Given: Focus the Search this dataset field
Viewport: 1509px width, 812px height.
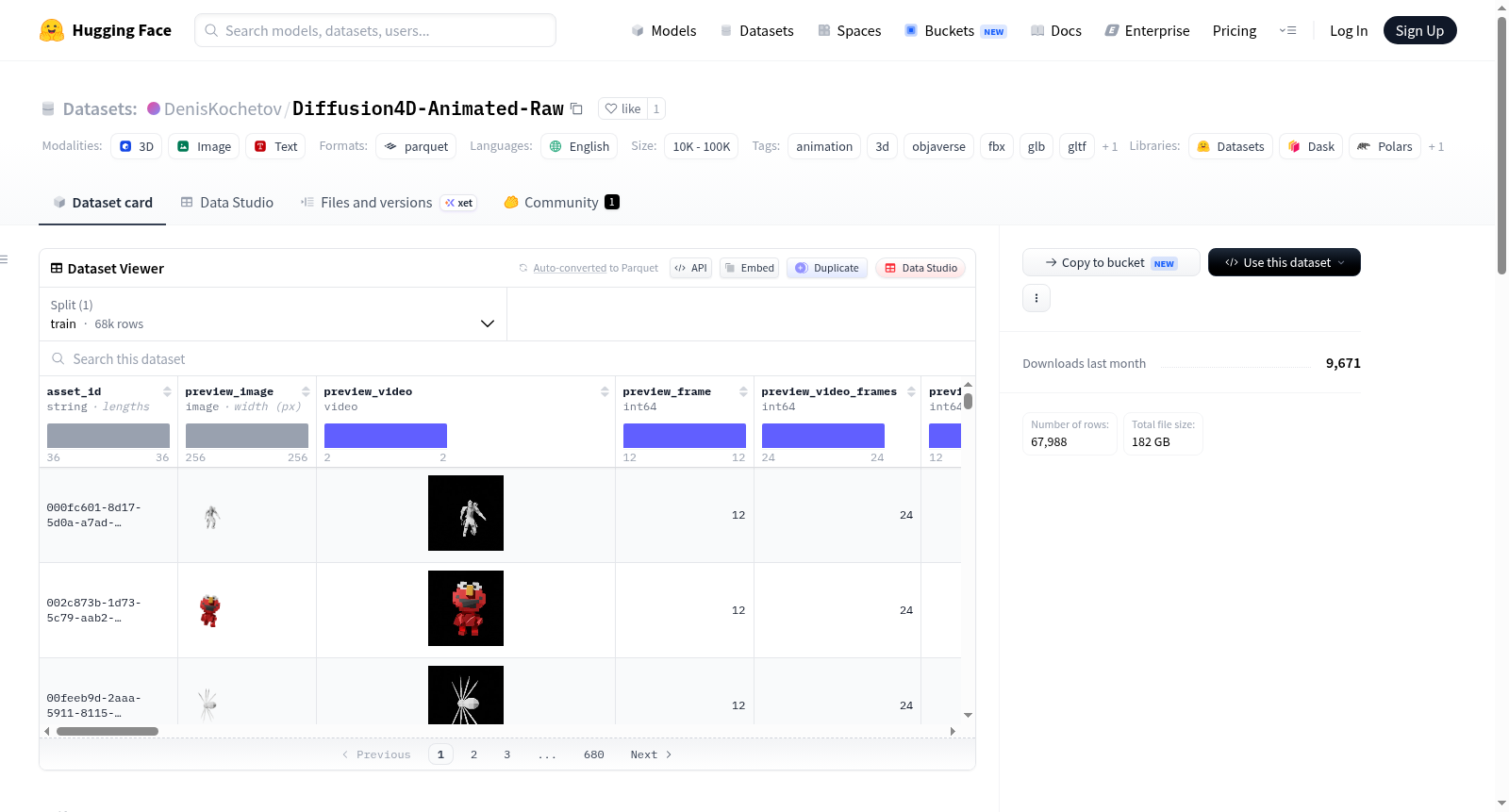Looking at the screenshot, I should [x=507, y=359].
